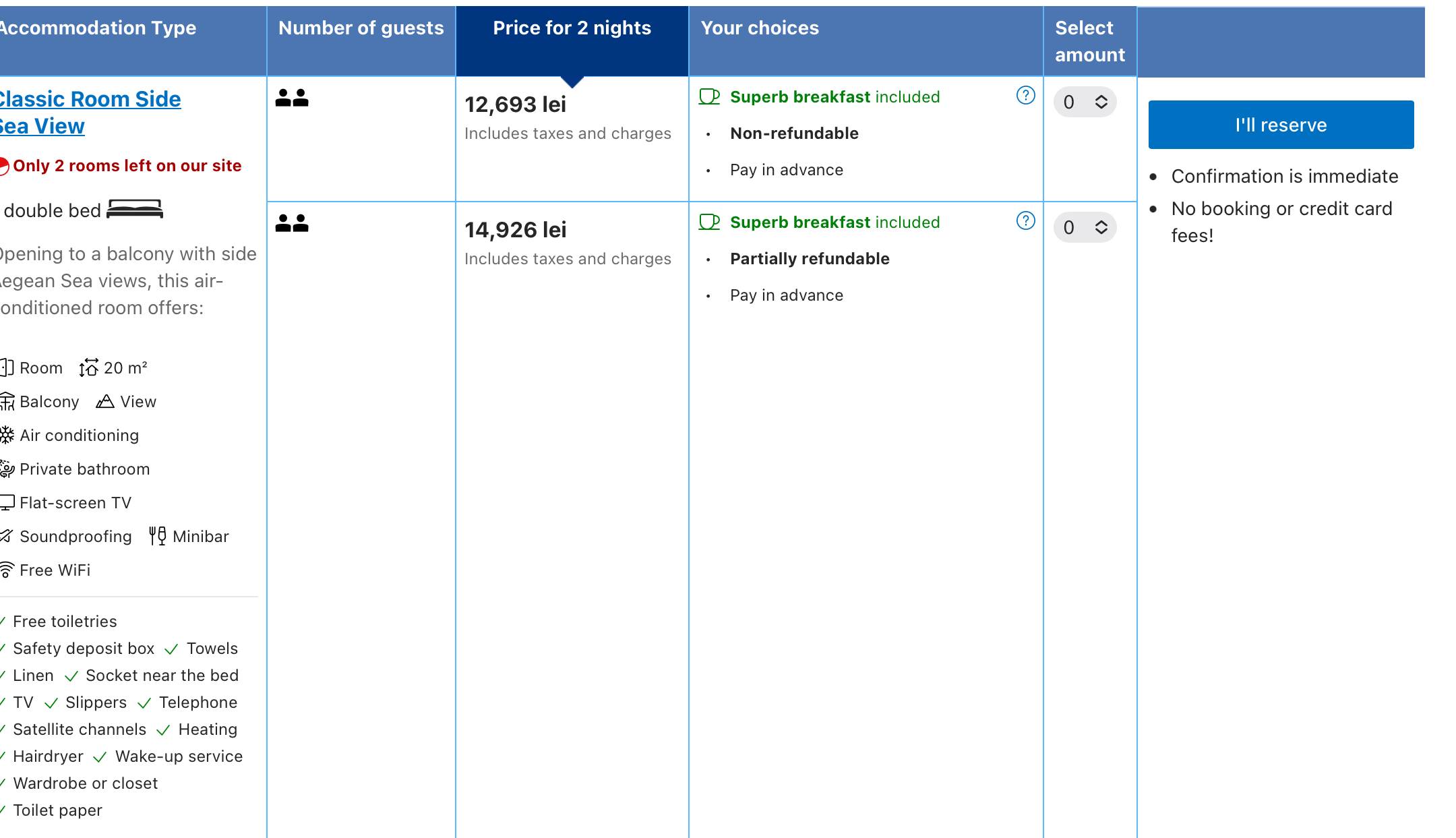Click the 12,693 lei price

pos(516,104)
